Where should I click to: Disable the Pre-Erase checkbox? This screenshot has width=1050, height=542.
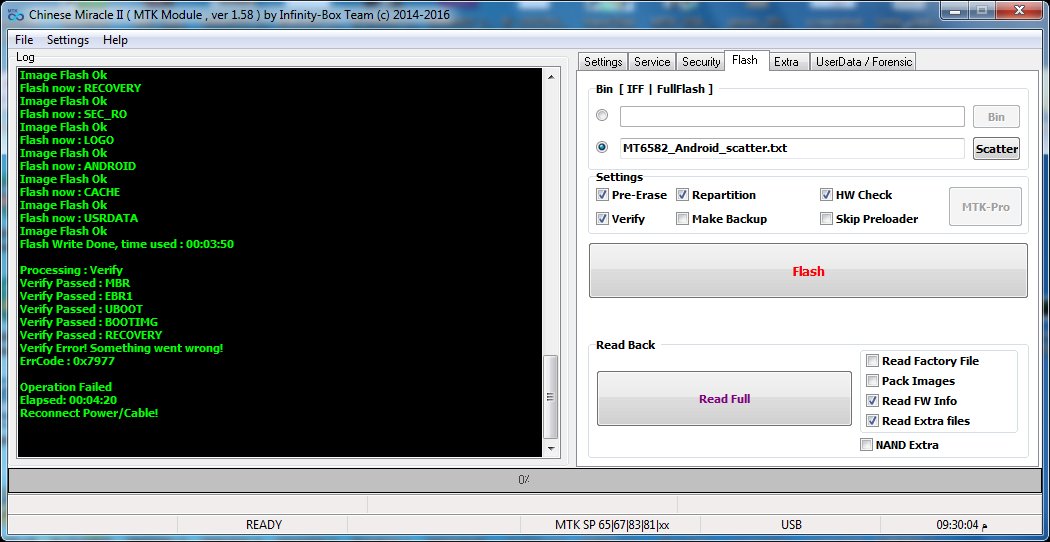[602, 195]
